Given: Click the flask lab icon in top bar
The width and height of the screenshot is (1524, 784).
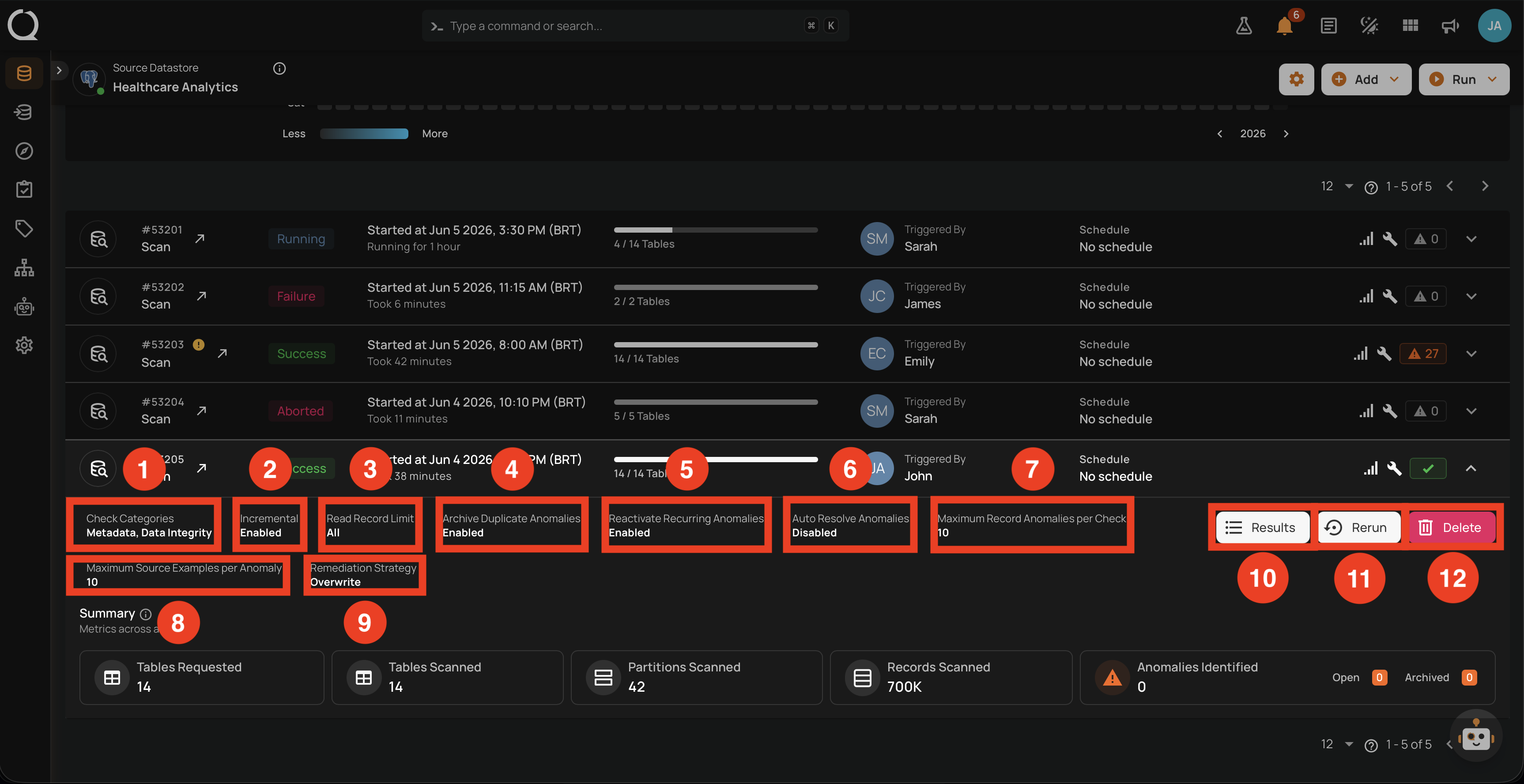Looking at the screenshot, I should click(1244, 26).
